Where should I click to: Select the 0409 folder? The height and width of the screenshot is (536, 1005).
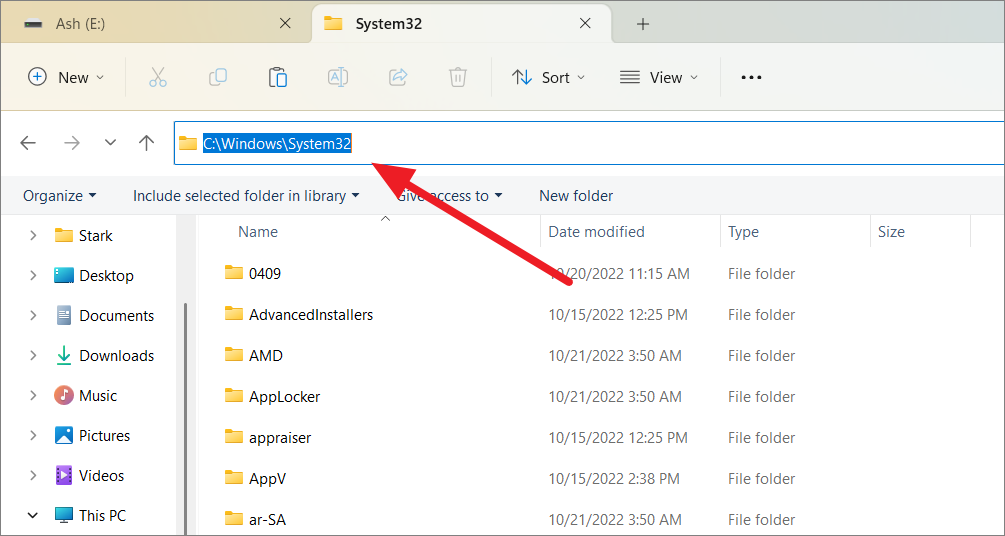click(265, 274)
